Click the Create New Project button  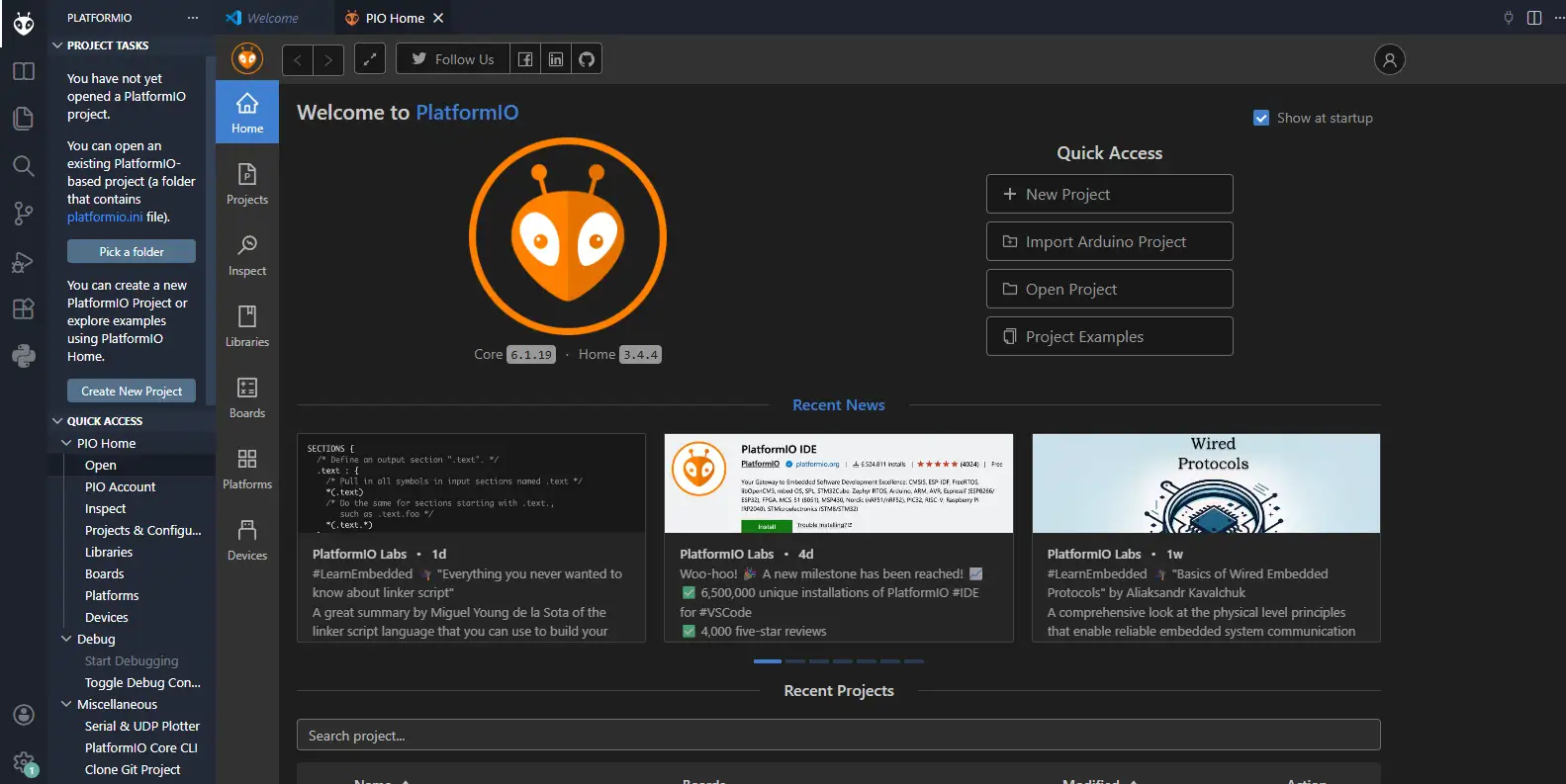click(132, 391)
